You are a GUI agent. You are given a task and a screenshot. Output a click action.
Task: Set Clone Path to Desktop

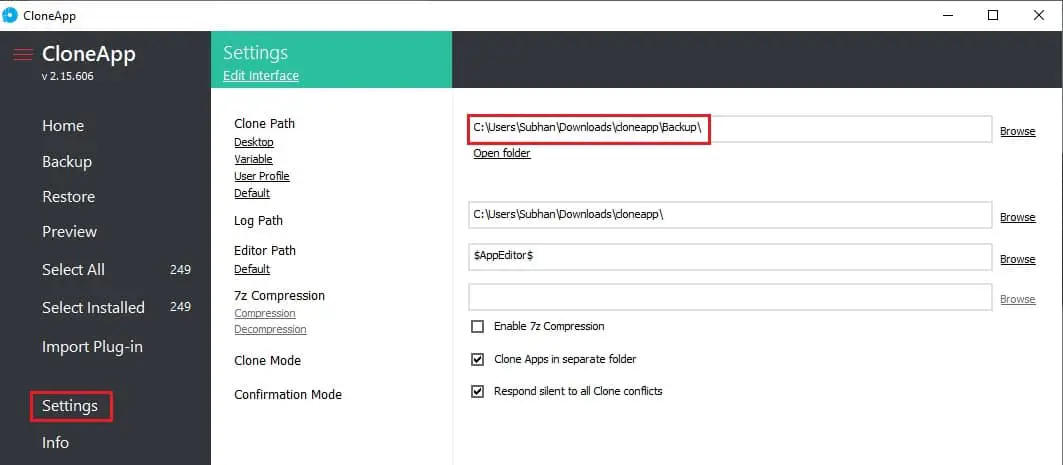pyautogui.click(x=254, y=142)
